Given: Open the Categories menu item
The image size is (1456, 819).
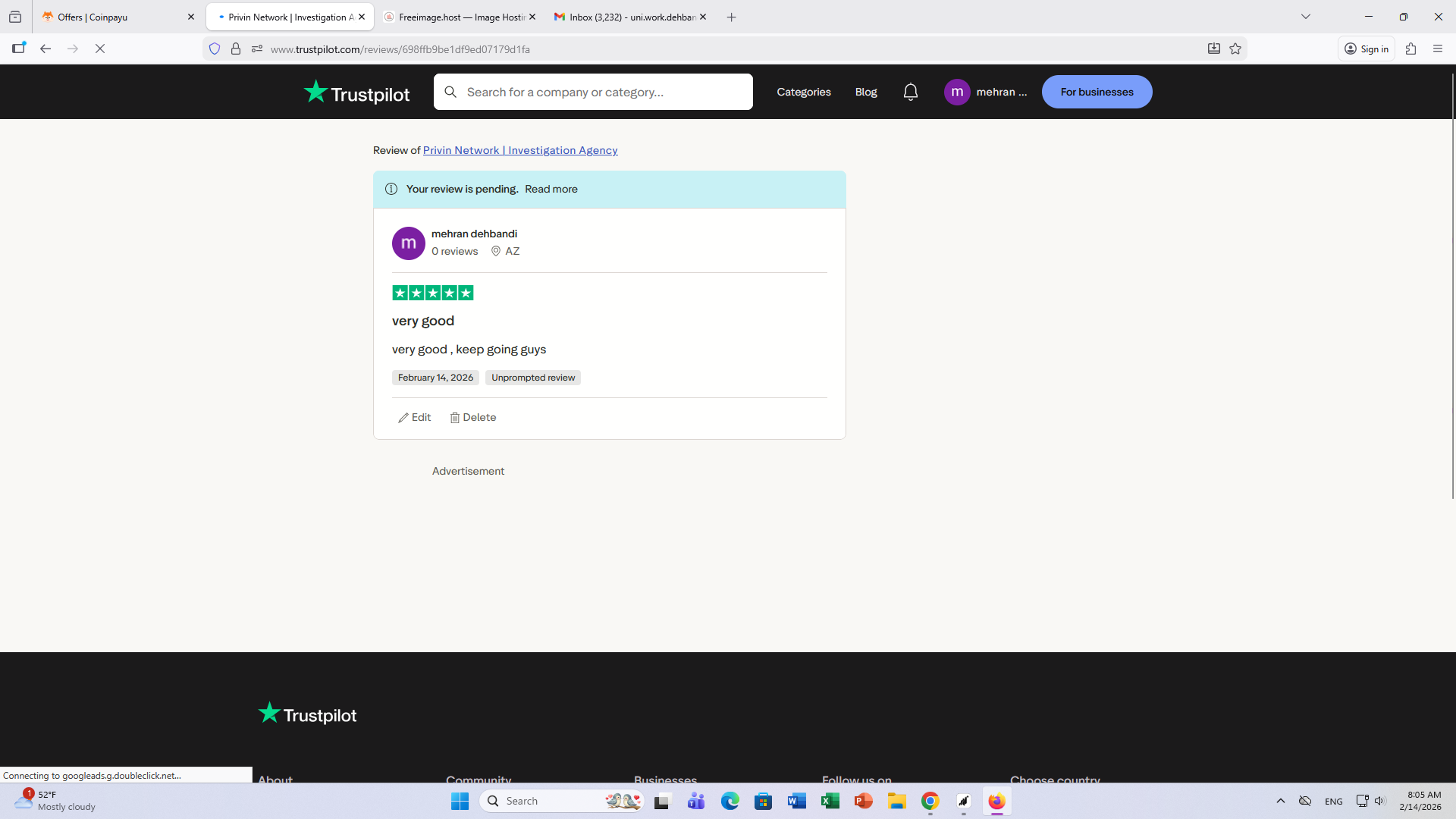Looking at the screenshot, I should pos(803,92).
